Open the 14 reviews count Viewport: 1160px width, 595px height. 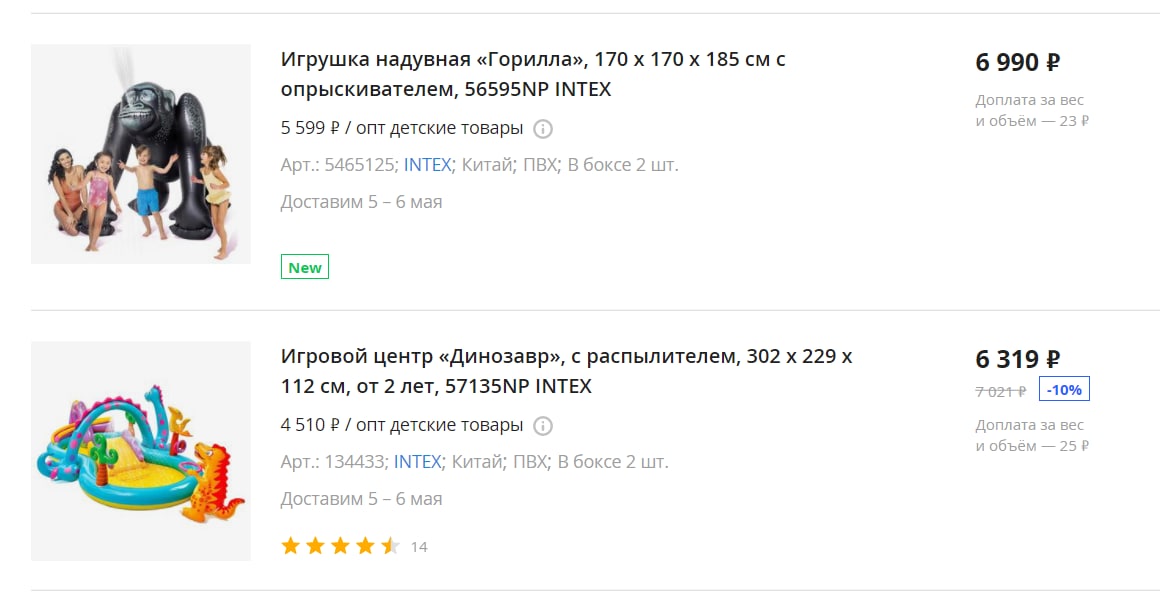(419, 547)
